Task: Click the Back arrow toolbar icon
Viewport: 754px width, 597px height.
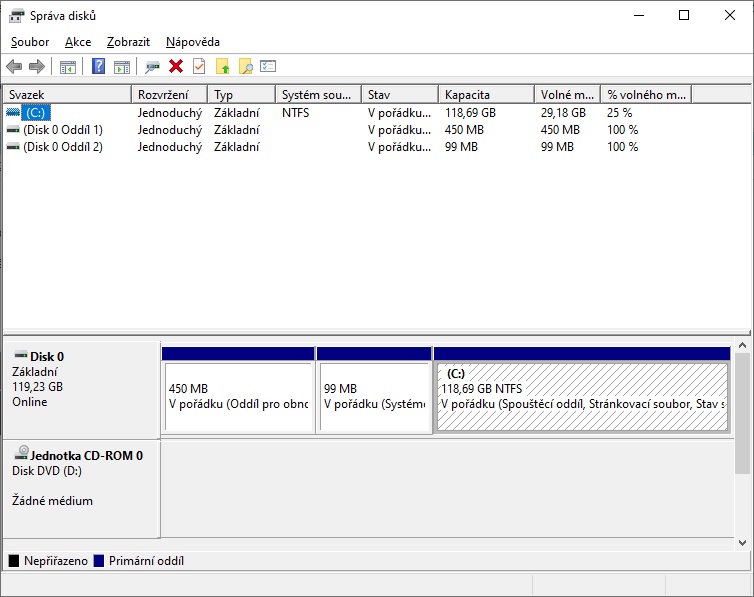Action: 14,66
